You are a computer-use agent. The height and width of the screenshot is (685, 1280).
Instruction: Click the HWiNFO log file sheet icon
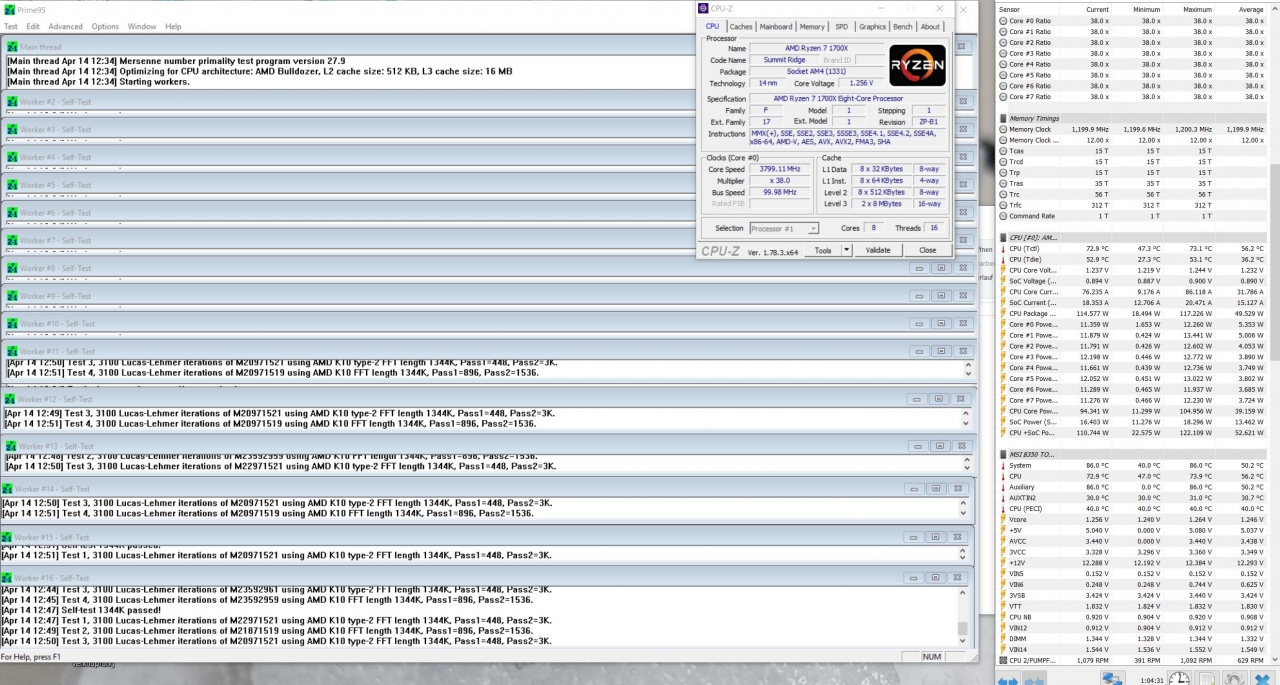click(1208, 678)
